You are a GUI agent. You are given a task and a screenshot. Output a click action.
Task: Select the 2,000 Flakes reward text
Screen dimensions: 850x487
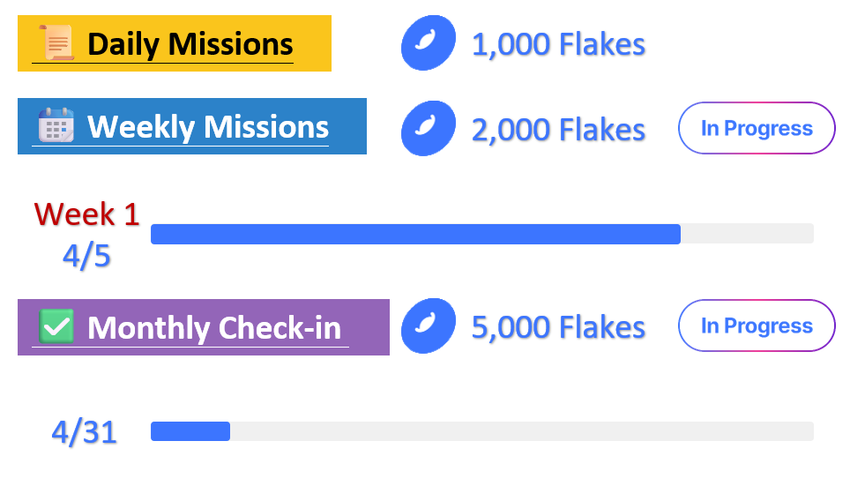(558, 129)
